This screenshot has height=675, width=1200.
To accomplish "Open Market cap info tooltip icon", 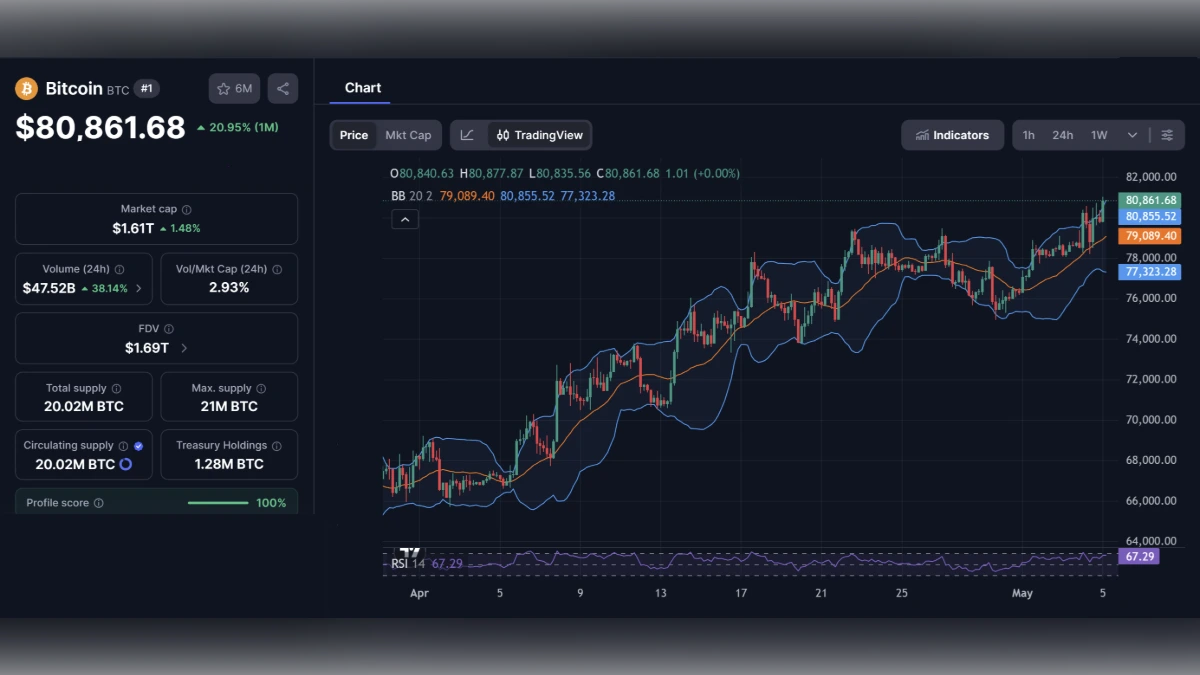I will [187, 210].
